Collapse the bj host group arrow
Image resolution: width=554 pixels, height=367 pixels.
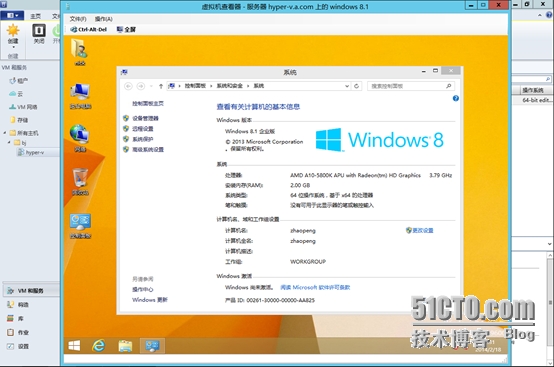(9, 143)
